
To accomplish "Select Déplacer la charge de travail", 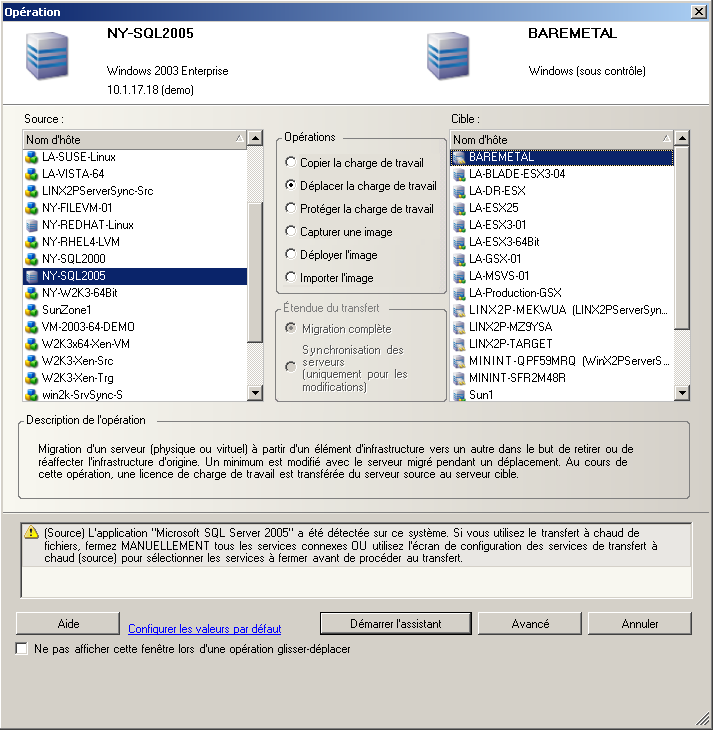I will click(x=291, y=185).
